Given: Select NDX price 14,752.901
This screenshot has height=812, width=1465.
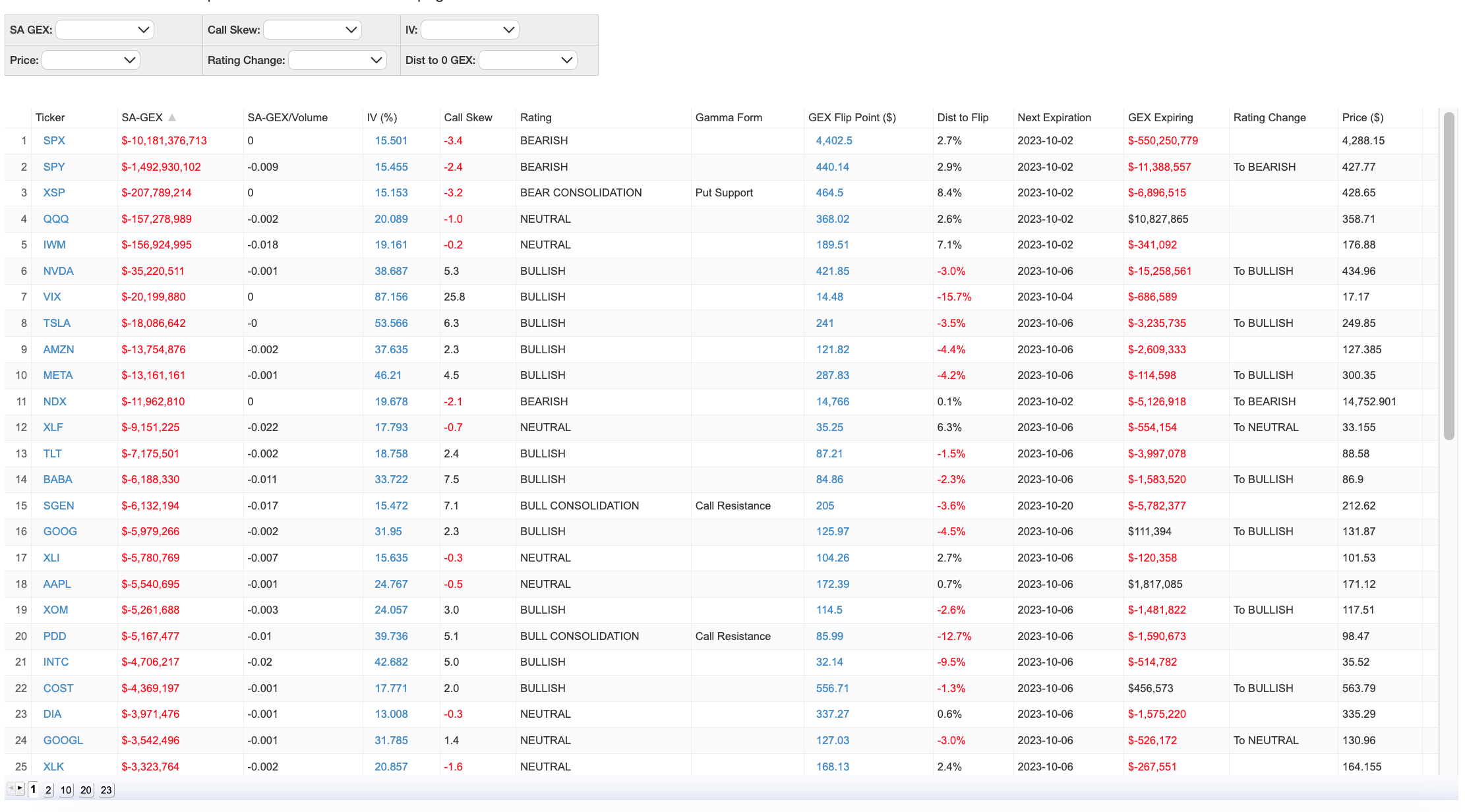Looking at the screenshot, I should click(x=1369, y=401).
